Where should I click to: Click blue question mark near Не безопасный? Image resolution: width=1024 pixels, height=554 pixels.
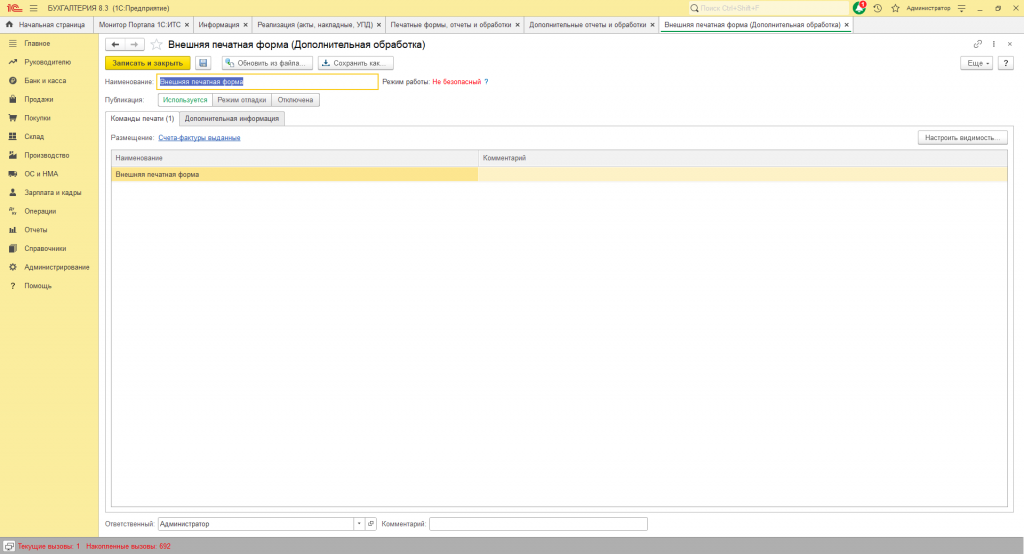pos(486,82)
